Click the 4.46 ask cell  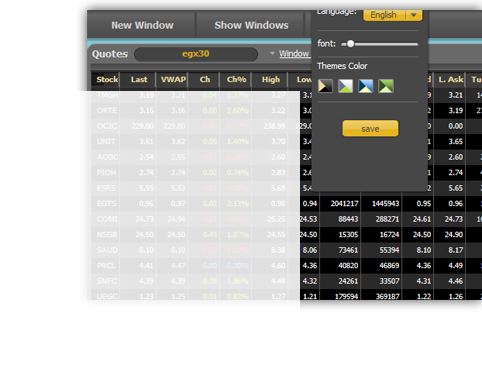[450, 281]
